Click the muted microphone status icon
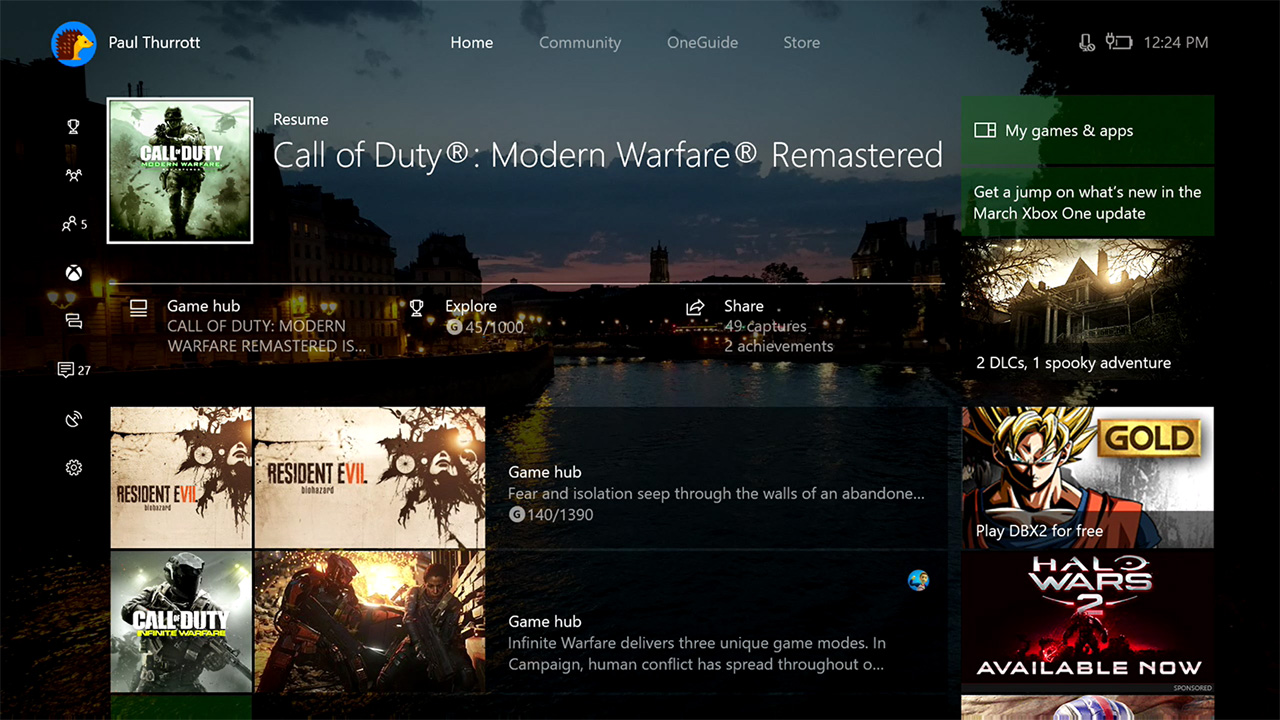Image resolution: width=1280 pixels, height=720 pixels. pyautogui.click(x=1087, y=42)
